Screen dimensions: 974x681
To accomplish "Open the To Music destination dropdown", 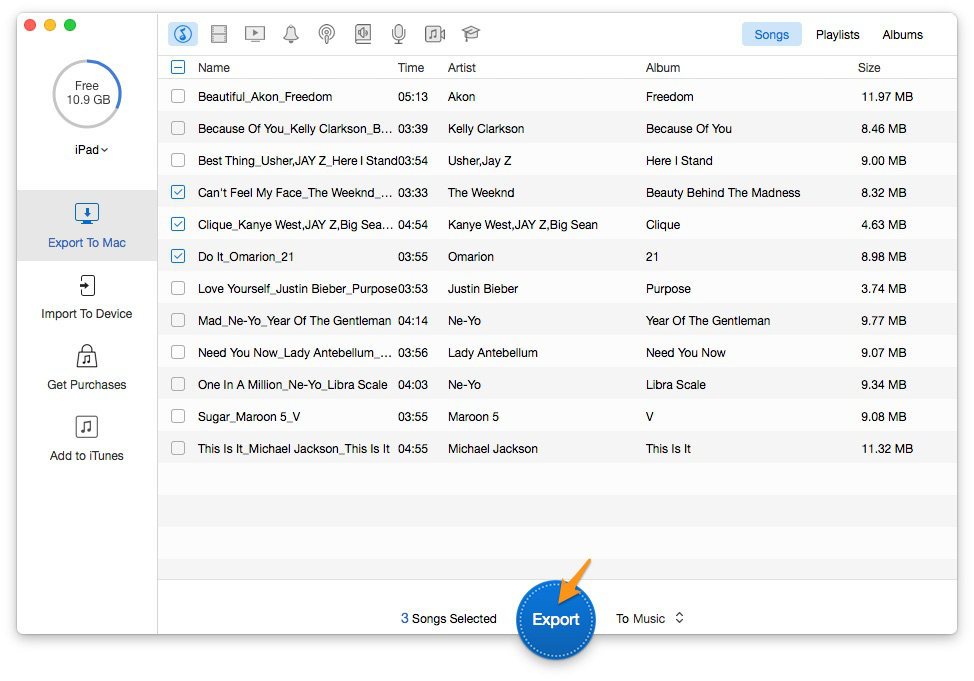I will coord(650,618).
